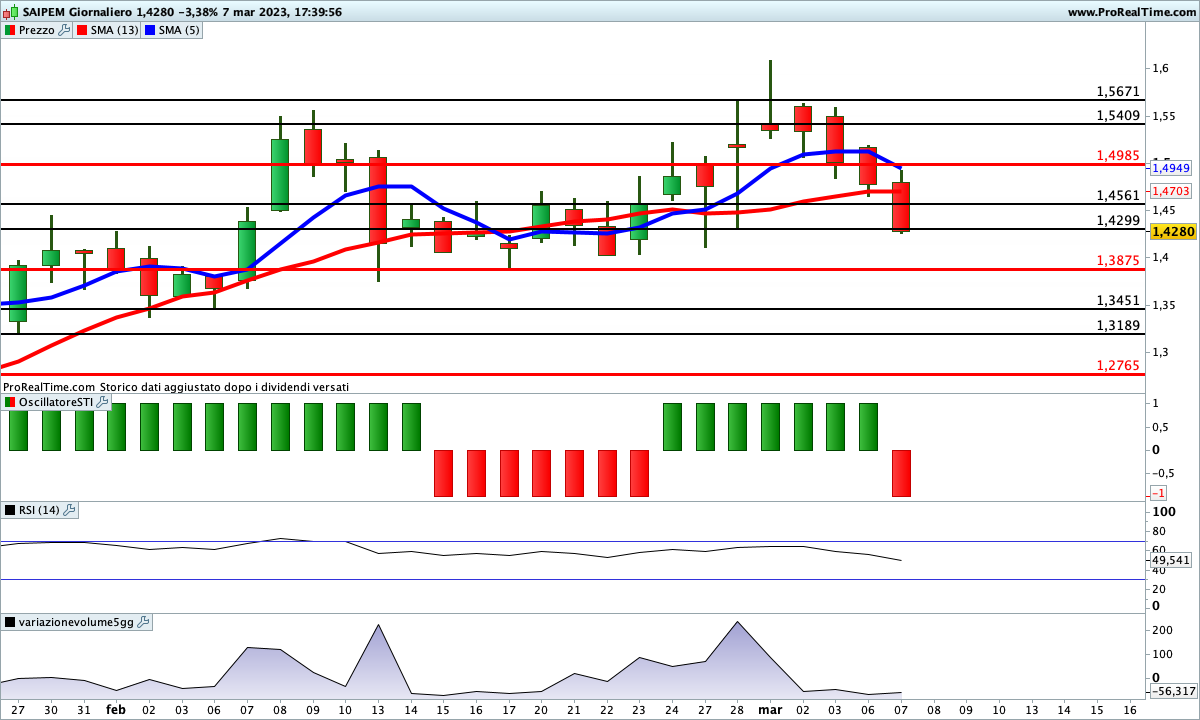The width and height of the screenshot is (1200, 720).
Task: Click the OscillatoreSTI wrench settings icon
Action: [103, 402]
